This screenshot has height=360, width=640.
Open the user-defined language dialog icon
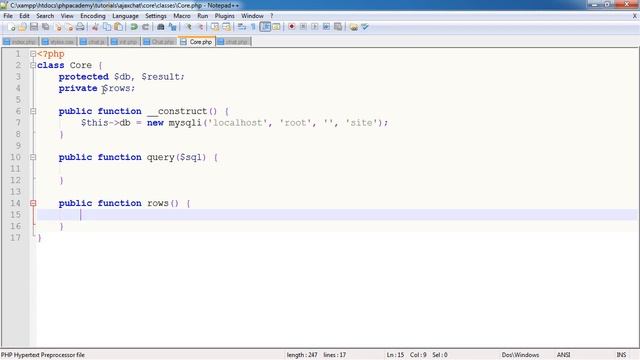[x=276, y=27]
